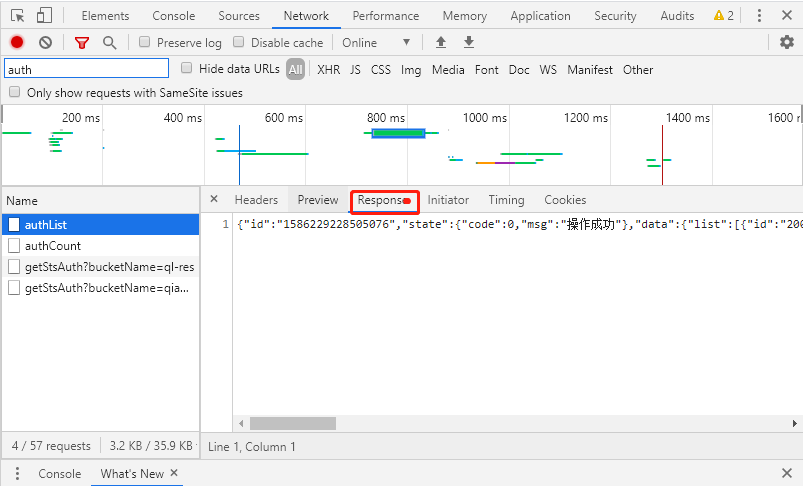The width and height of the screenshot is (803, 486).
Task: Filter requests by XHR type
Action: point(328,70)
